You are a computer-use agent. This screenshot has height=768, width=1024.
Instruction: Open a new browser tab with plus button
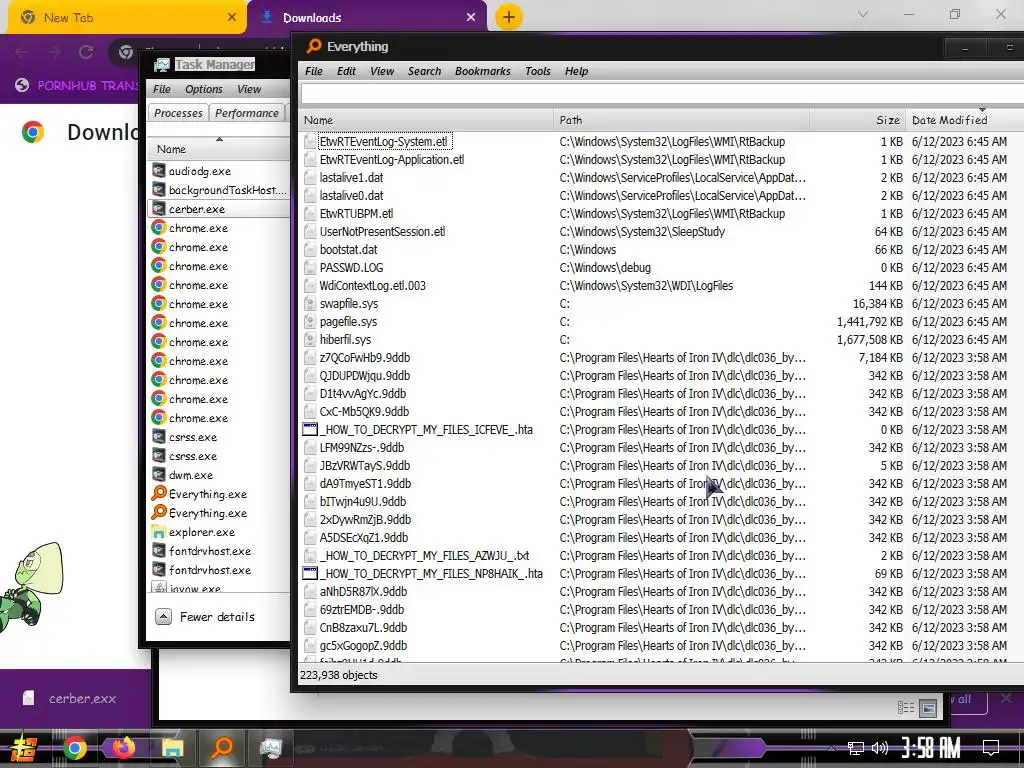tap(509, 17)
